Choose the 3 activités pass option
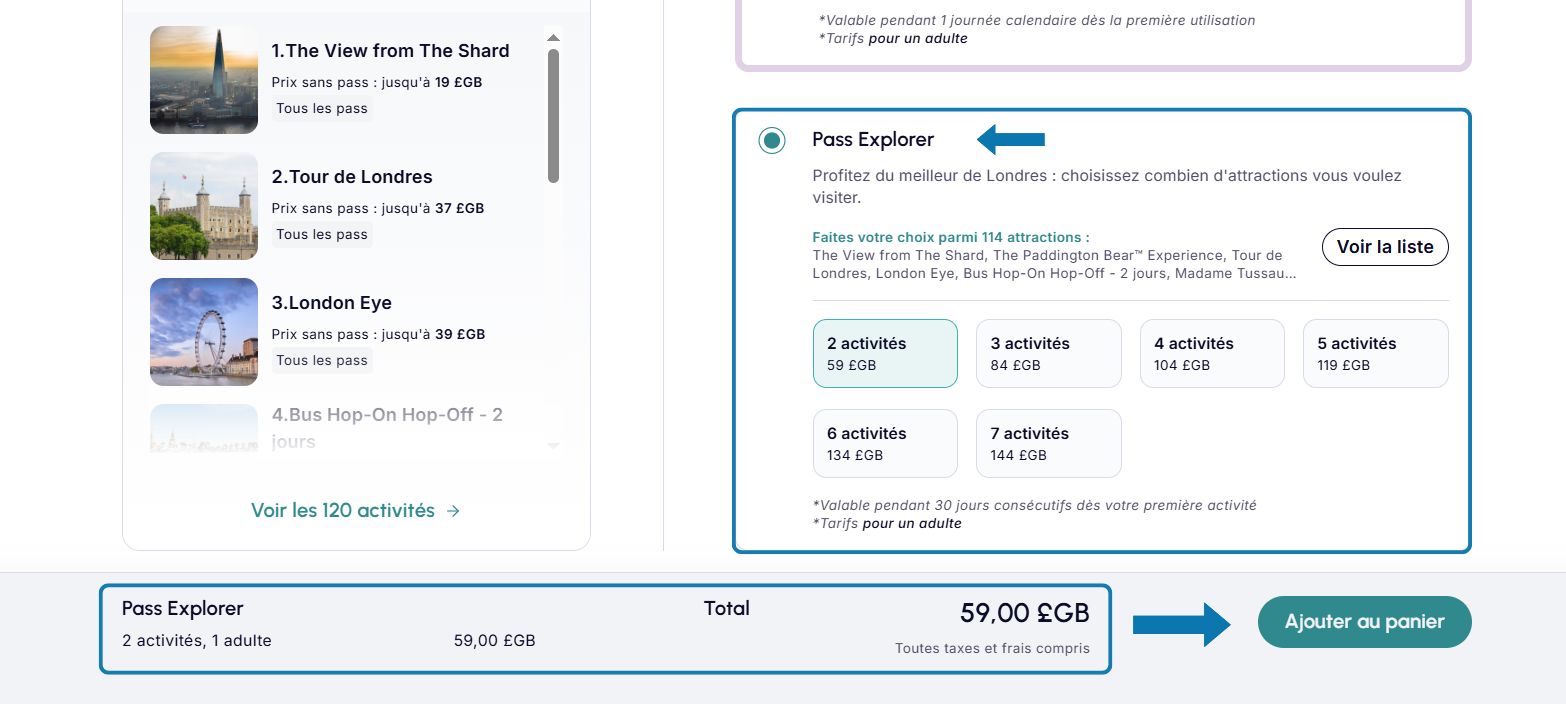Viewport: 1566px width, 704px height. coord(1048,353)
